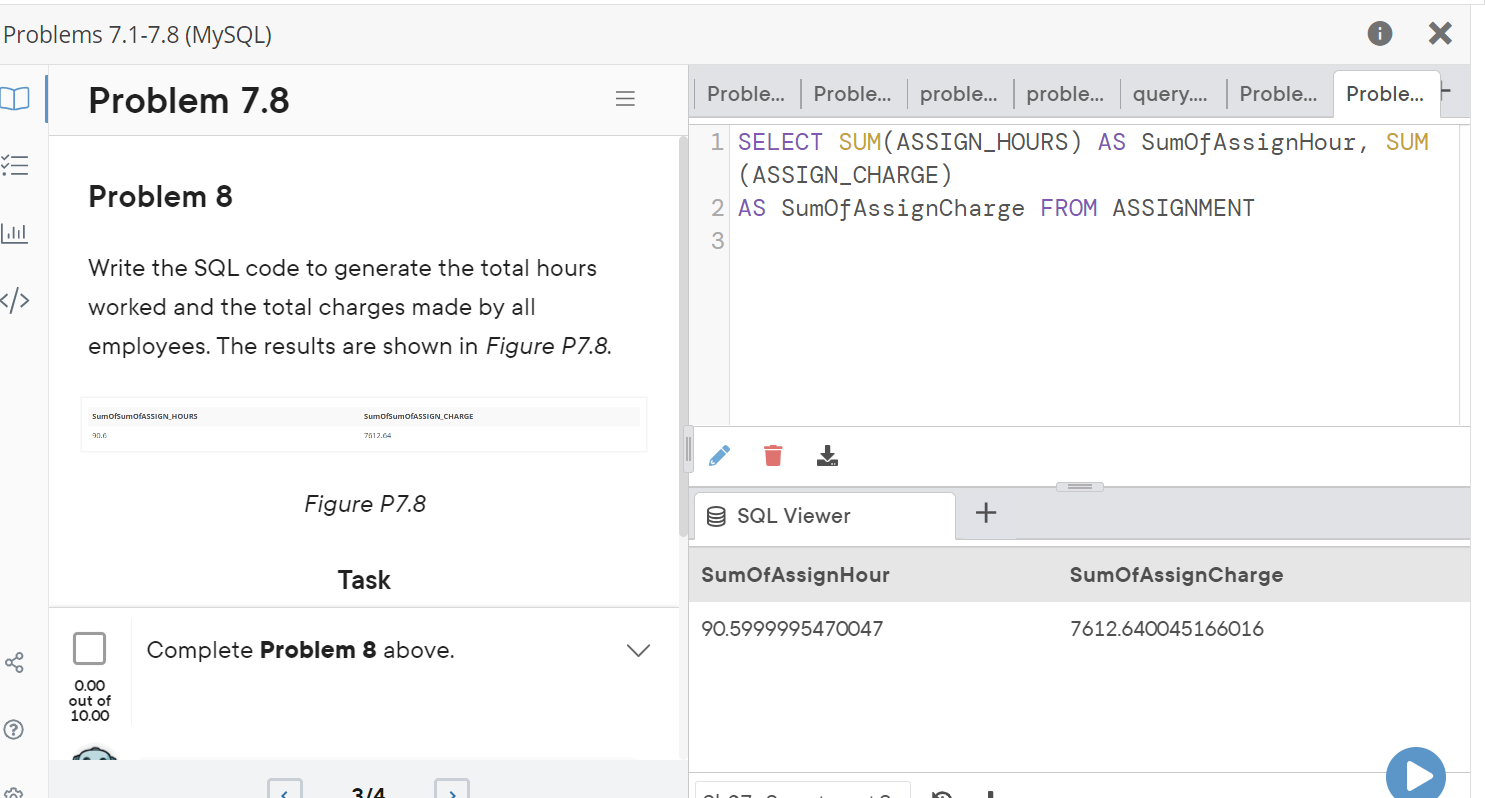Run the query with the blue play button
The image size is (1485, 798).
1415,772
